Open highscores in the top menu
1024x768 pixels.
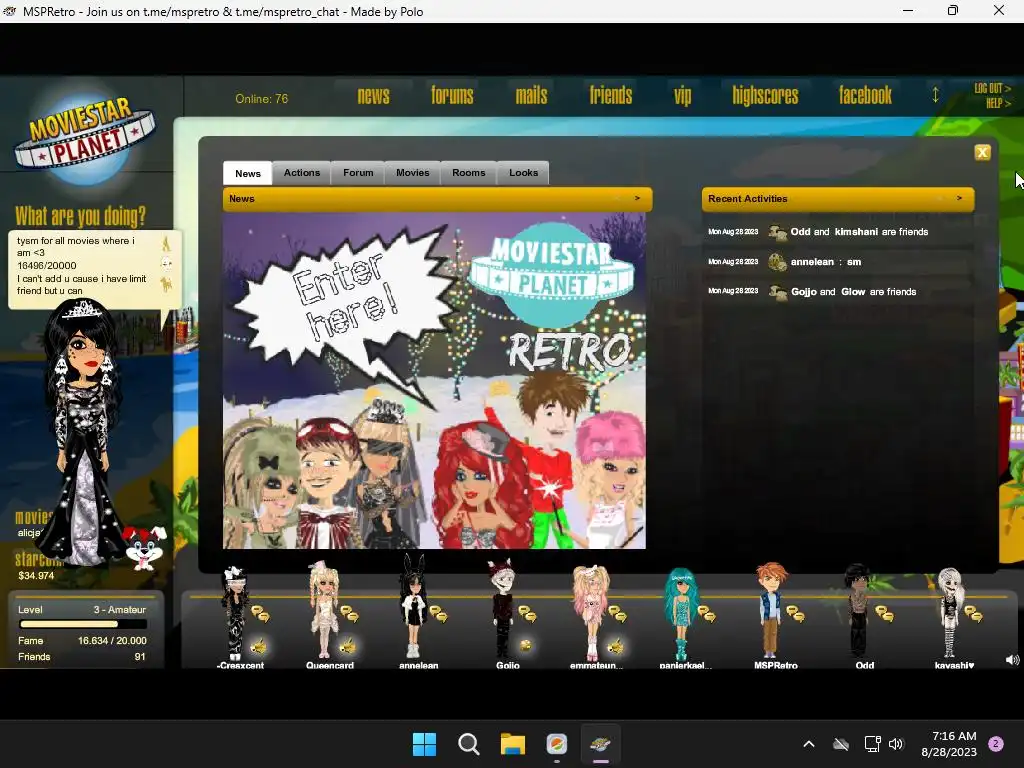(765, 96)
